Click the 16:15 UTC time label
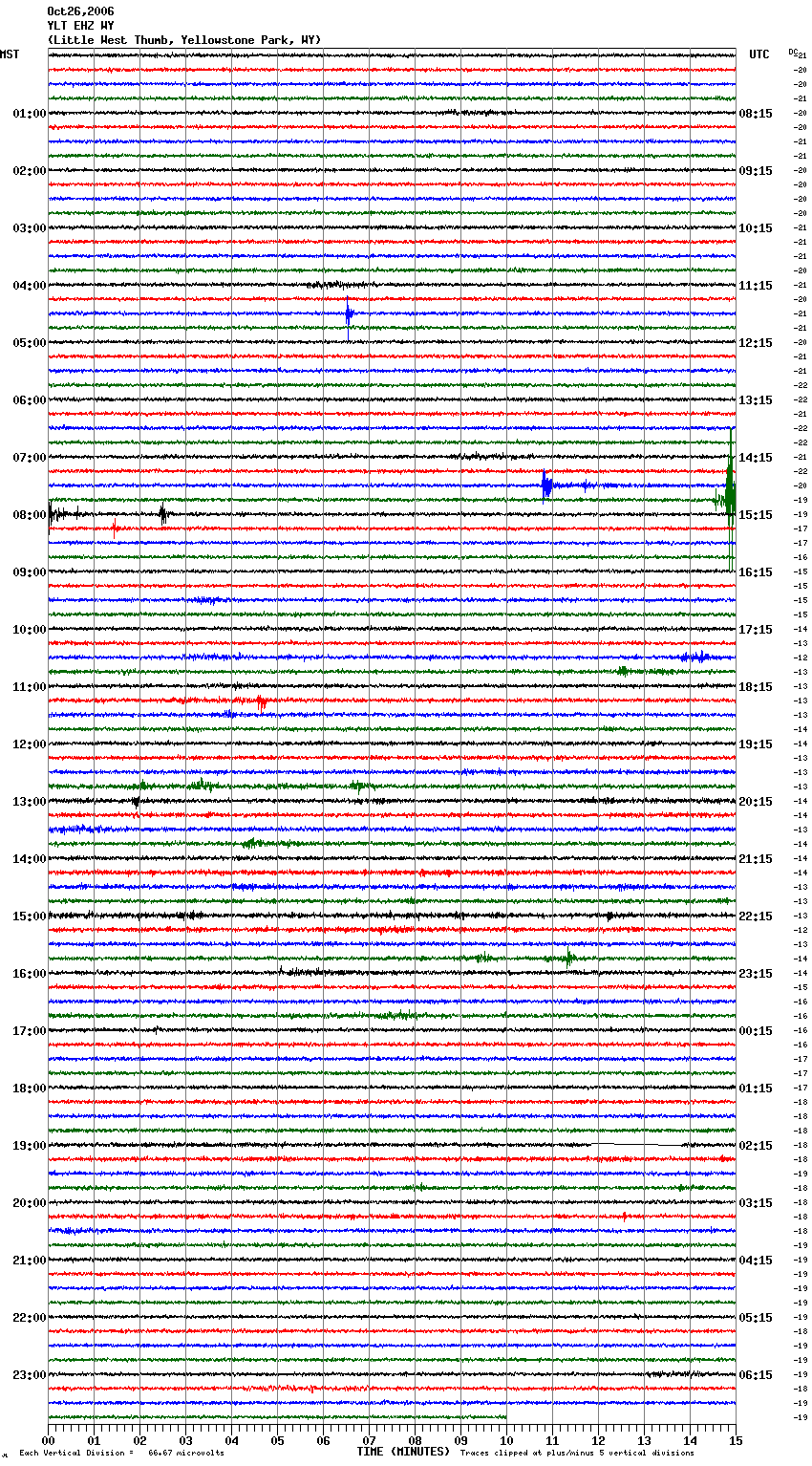812x1466 pixels. (x=756, y=572)
